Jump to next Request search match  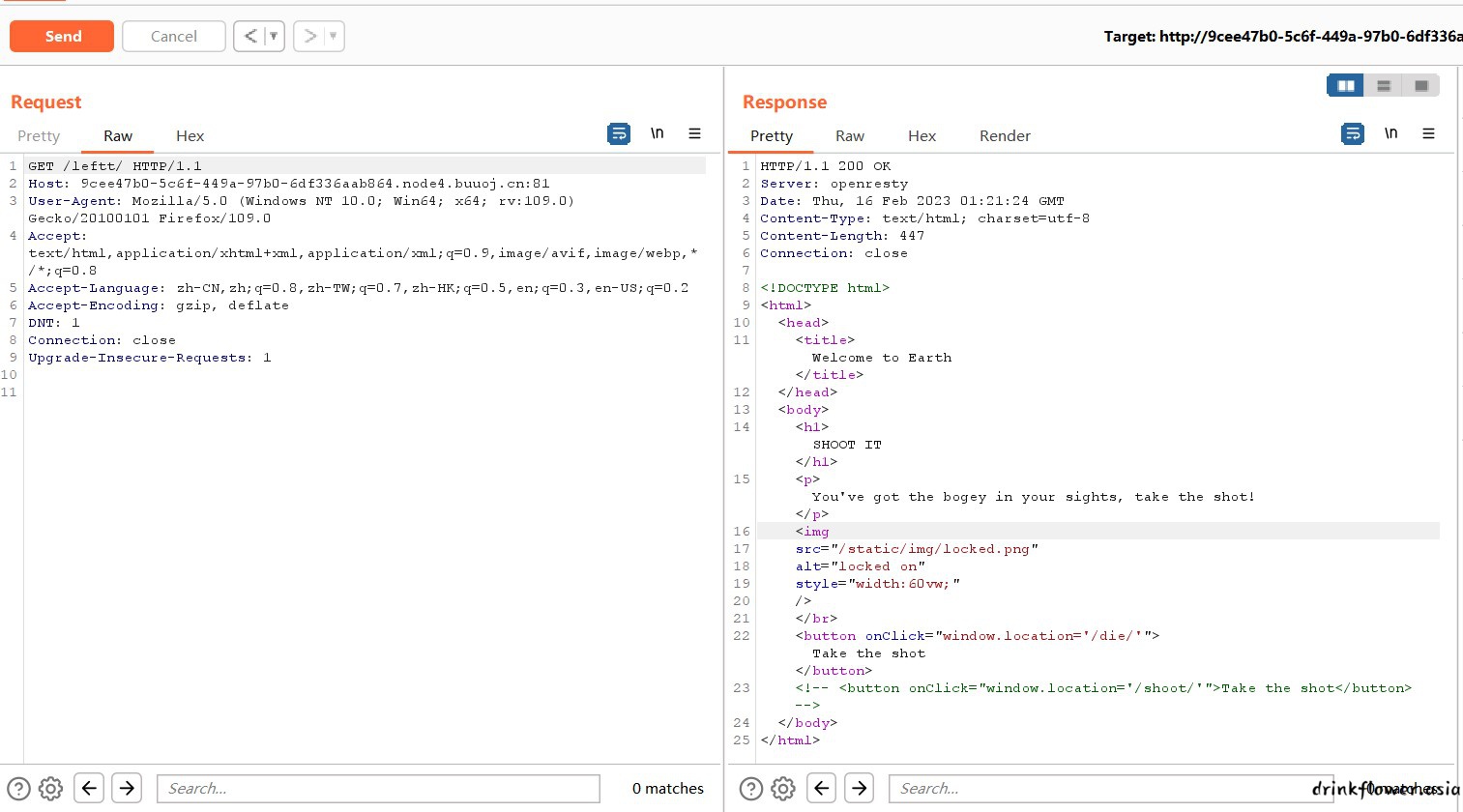coord(127,788)
